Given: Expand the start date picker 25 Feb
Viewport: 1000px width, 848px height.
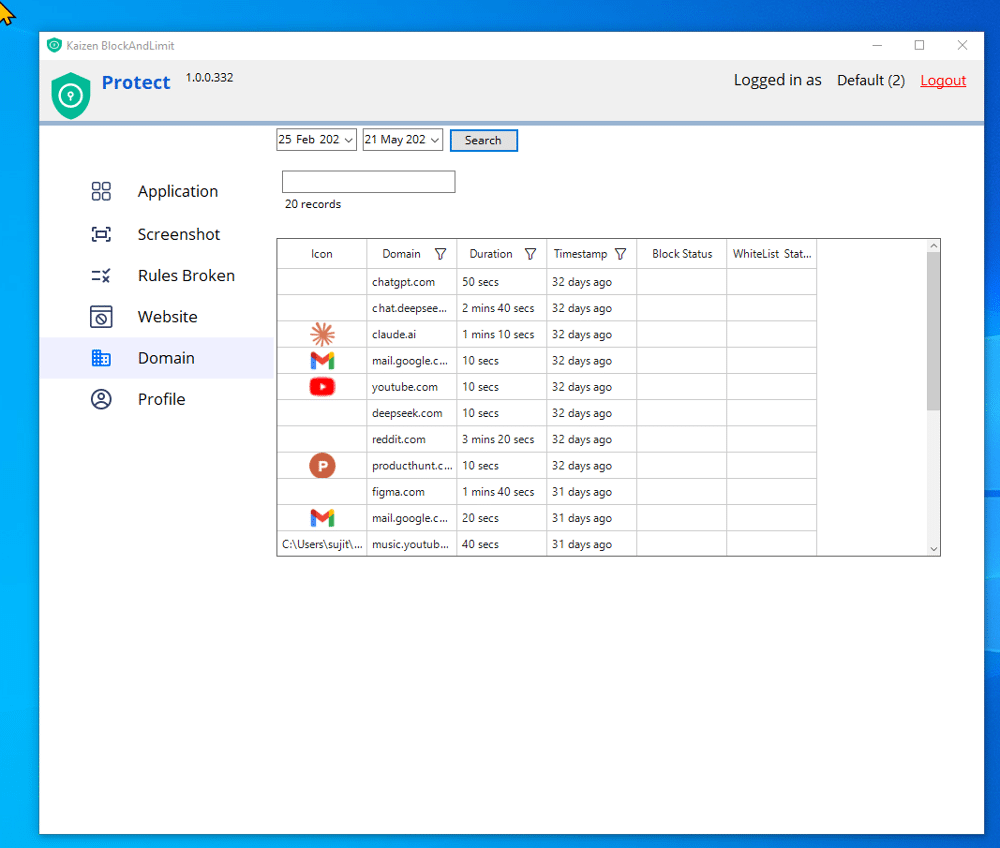Looking at the screenshot, I should pos(348,141).
